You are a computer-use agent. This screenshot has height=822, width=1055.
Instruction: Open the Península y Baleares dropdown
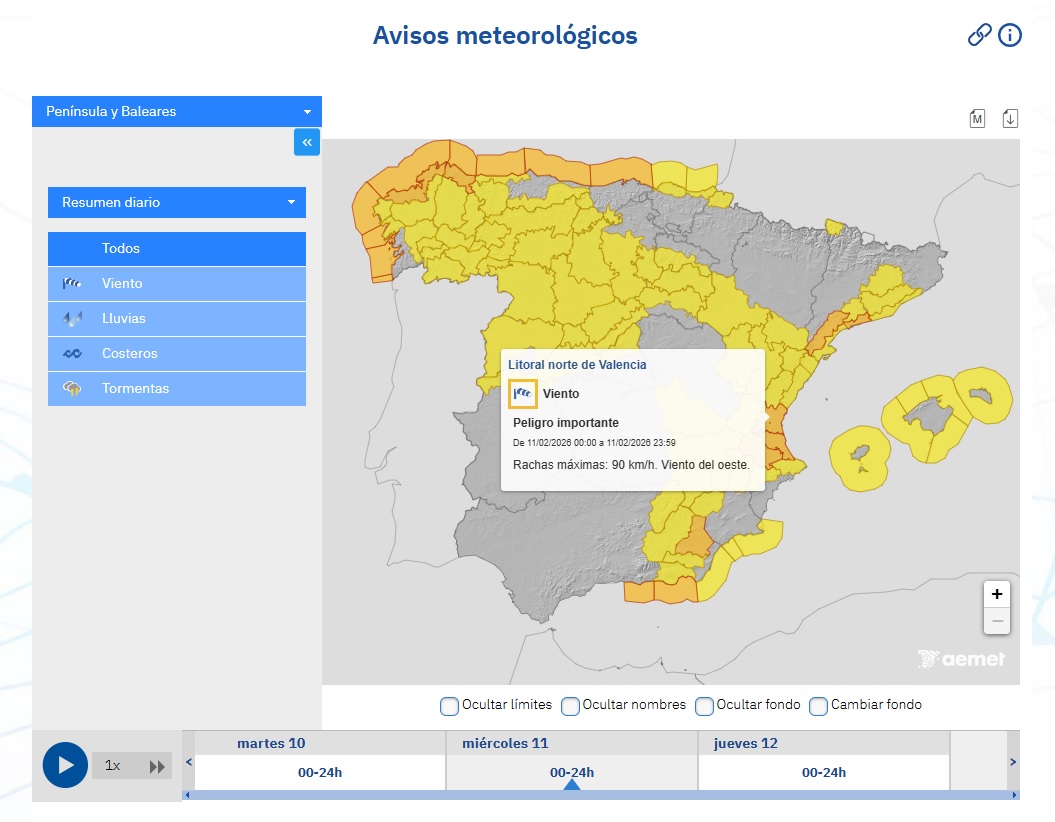pyautogui.click(x=177, y=112)
